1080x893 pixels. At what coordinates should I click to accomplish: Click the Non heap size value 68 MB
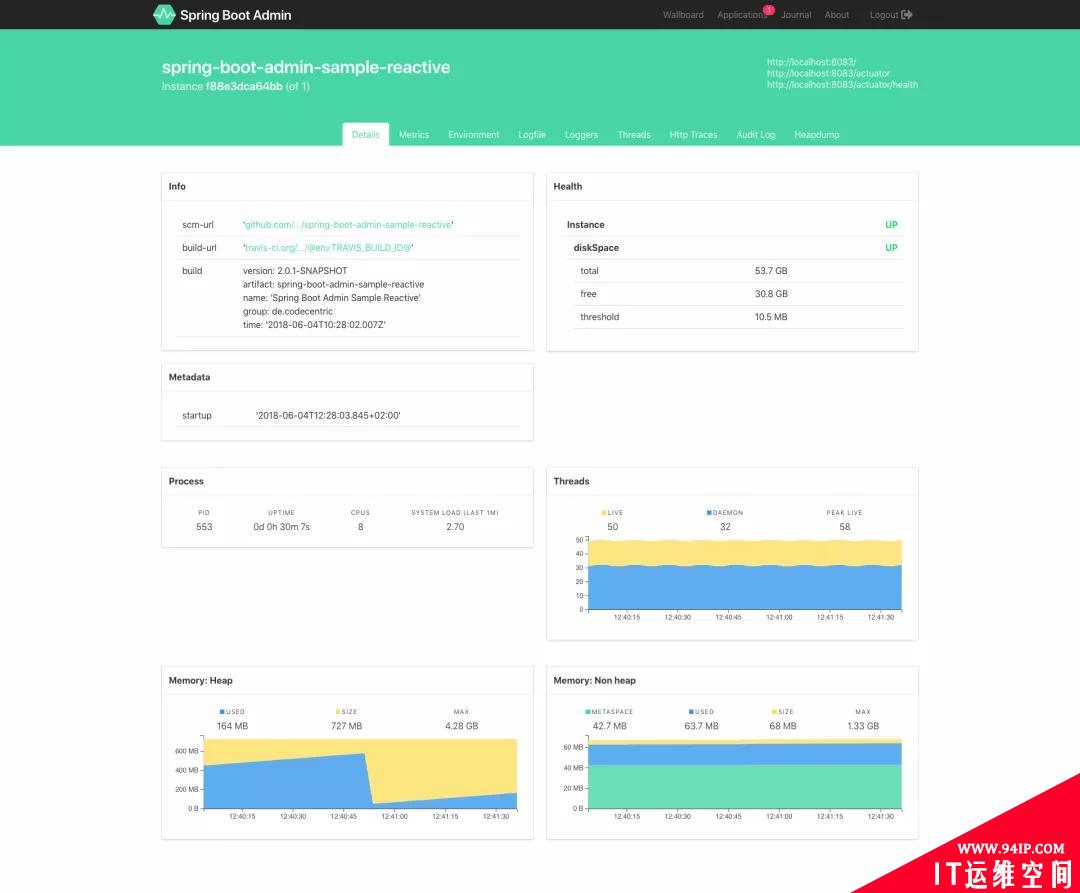782,726
